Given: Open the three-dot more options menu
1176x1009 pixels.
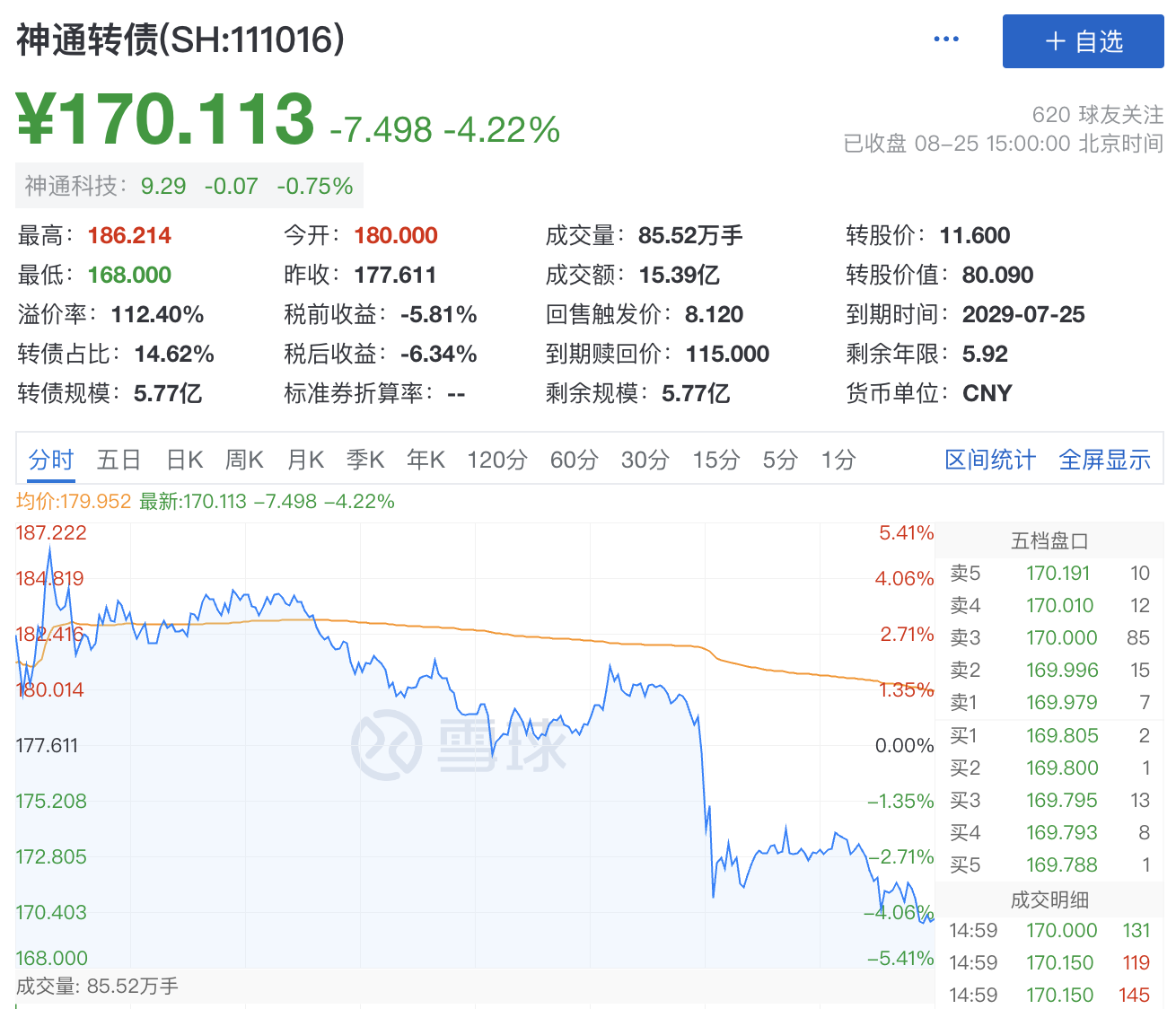Looking at the screenshot, I should 946,39.
